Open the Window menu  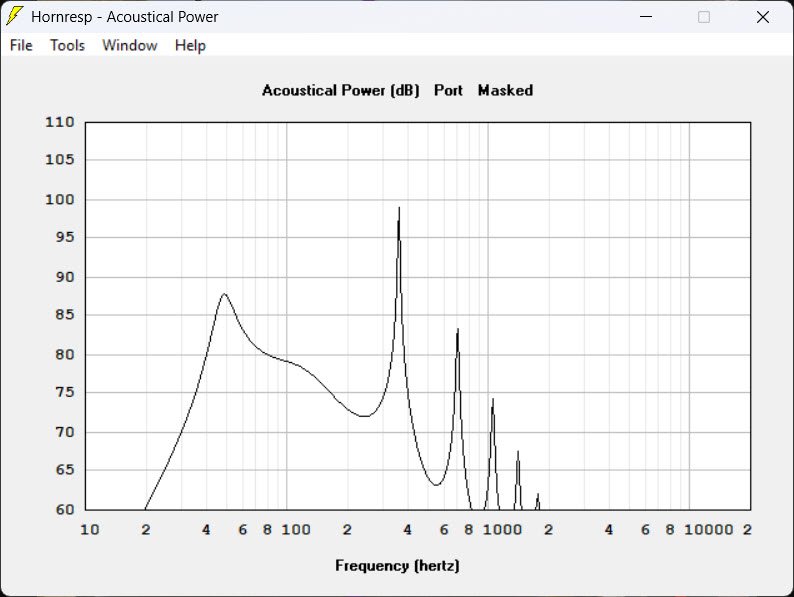(130, 46)
